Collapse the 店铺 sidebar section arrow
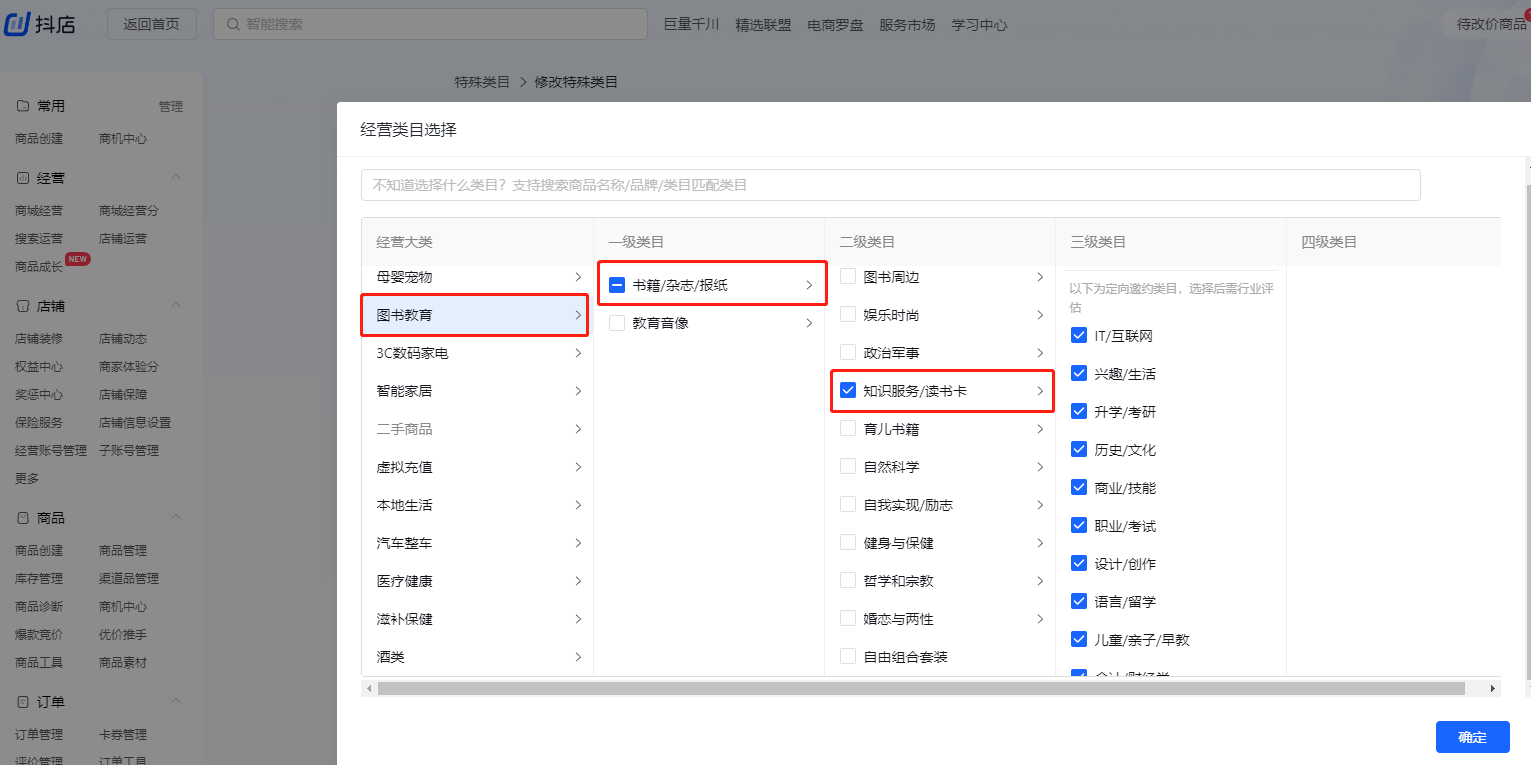 176,305
